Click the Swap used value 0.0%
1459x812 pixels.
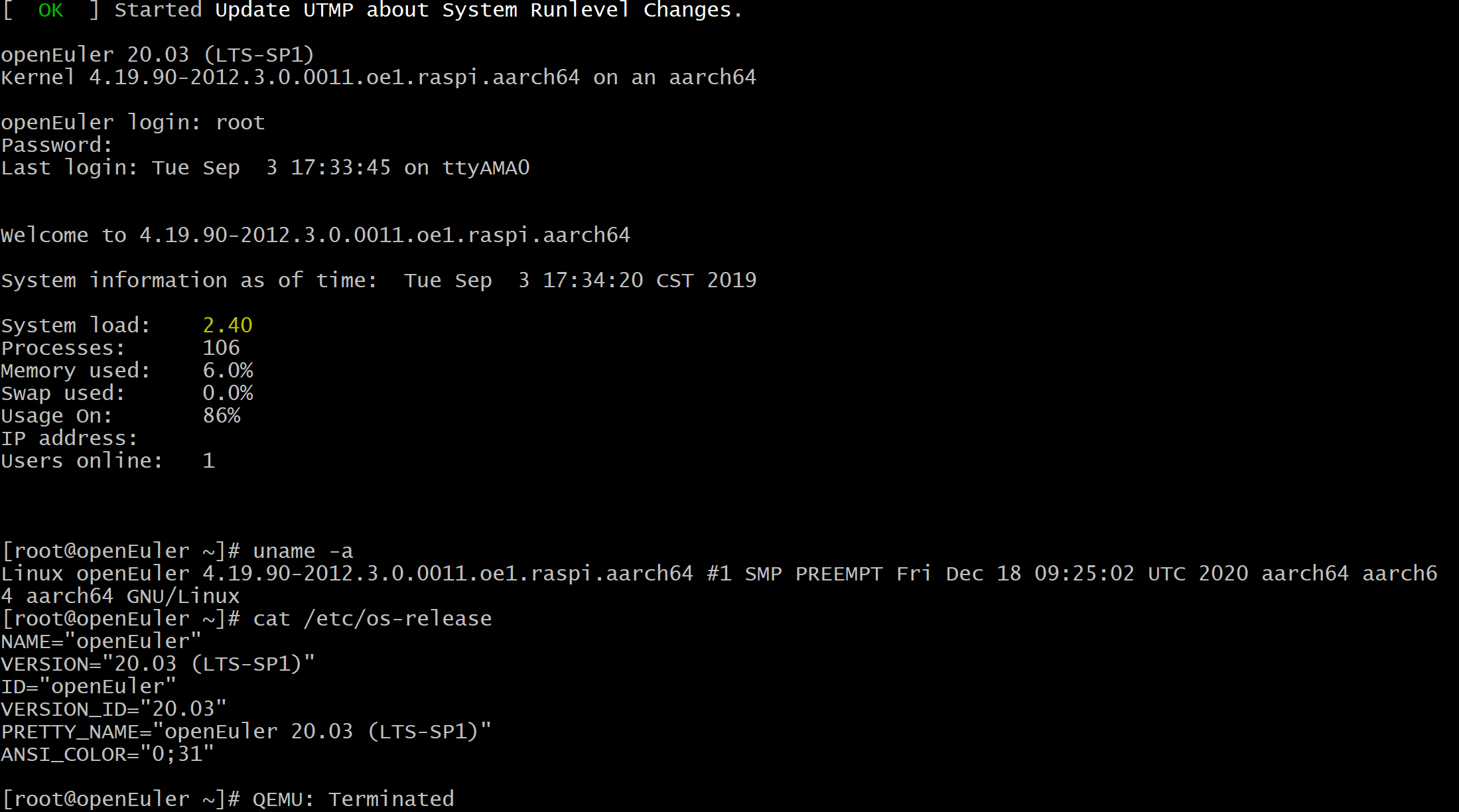coord(228,393)
